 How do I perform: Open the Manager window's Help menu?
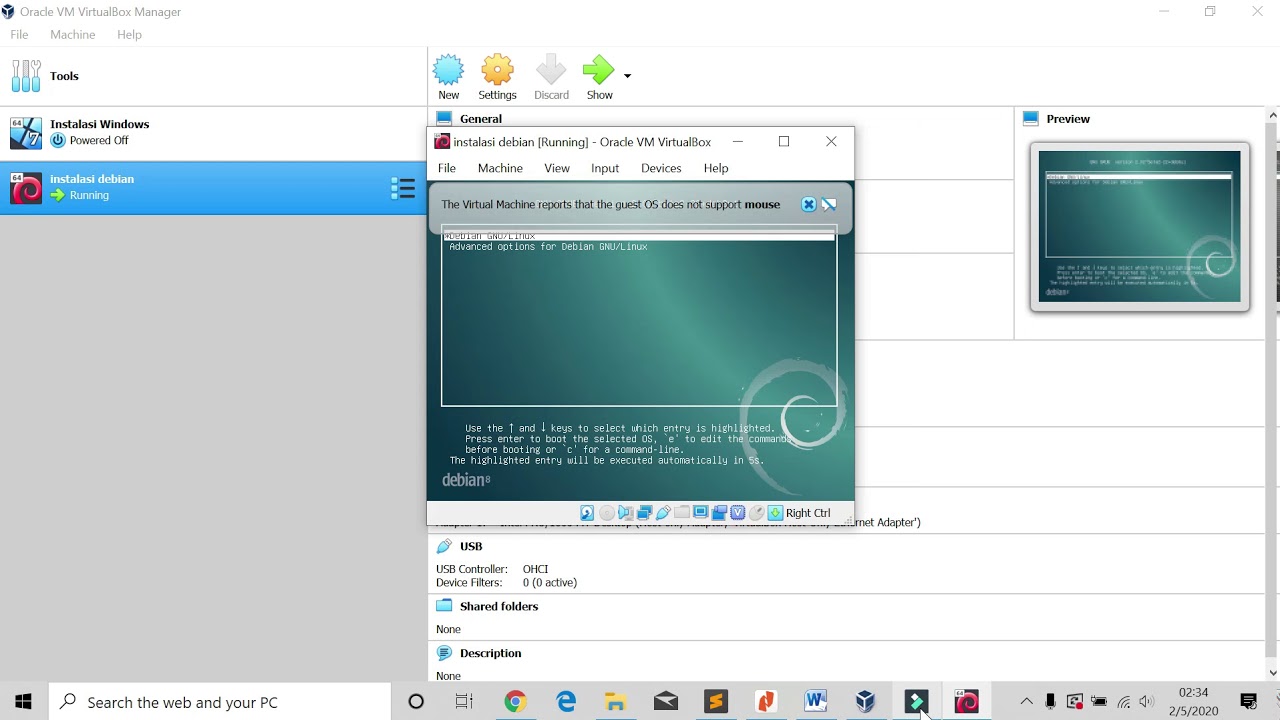click(x=129, y=34)
